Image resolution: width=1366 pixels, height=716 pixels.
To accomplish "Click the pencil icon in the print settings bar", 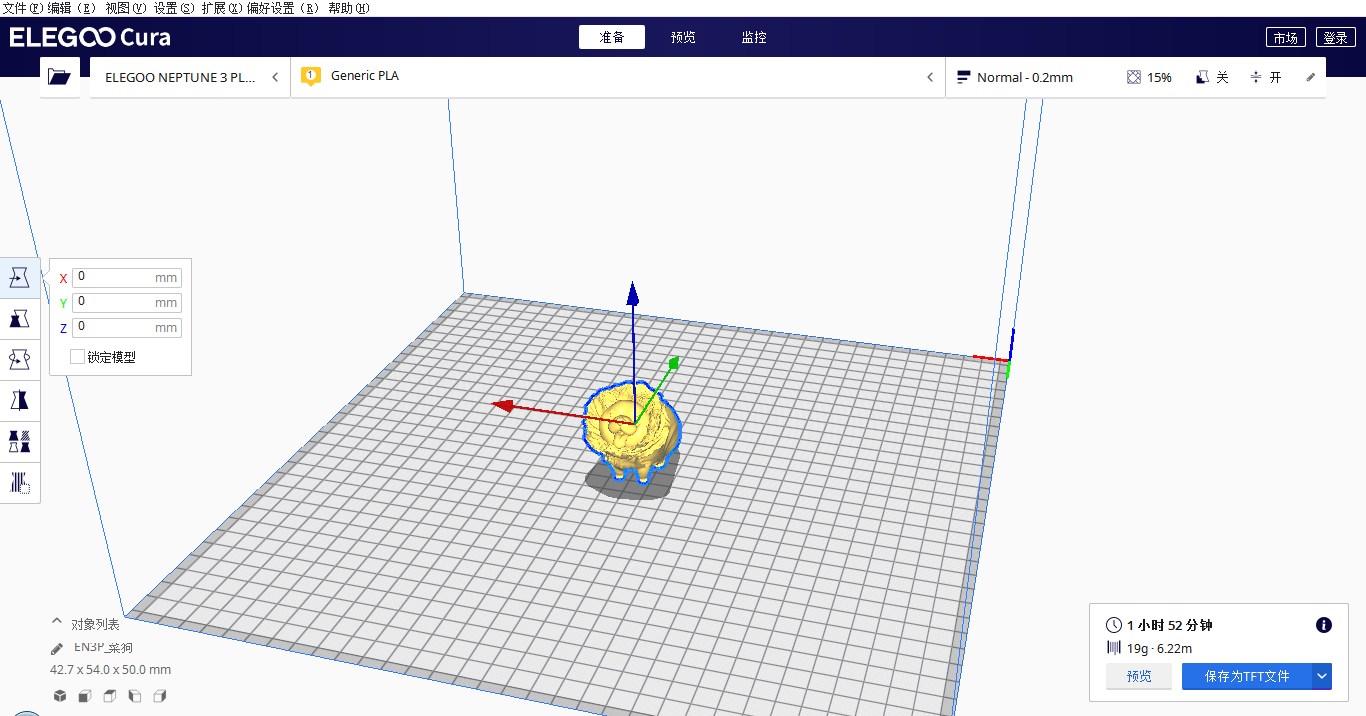I will point(1311,77).
